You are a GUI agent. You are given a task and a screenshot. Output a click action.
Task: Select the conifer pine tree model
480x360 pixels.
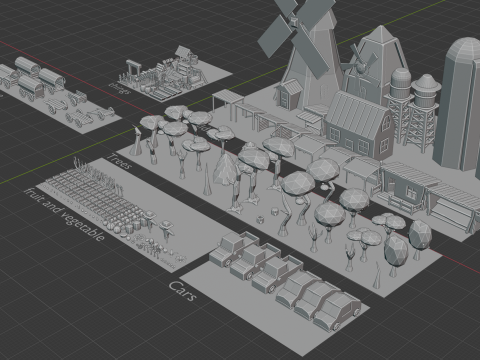click(225, 169)
